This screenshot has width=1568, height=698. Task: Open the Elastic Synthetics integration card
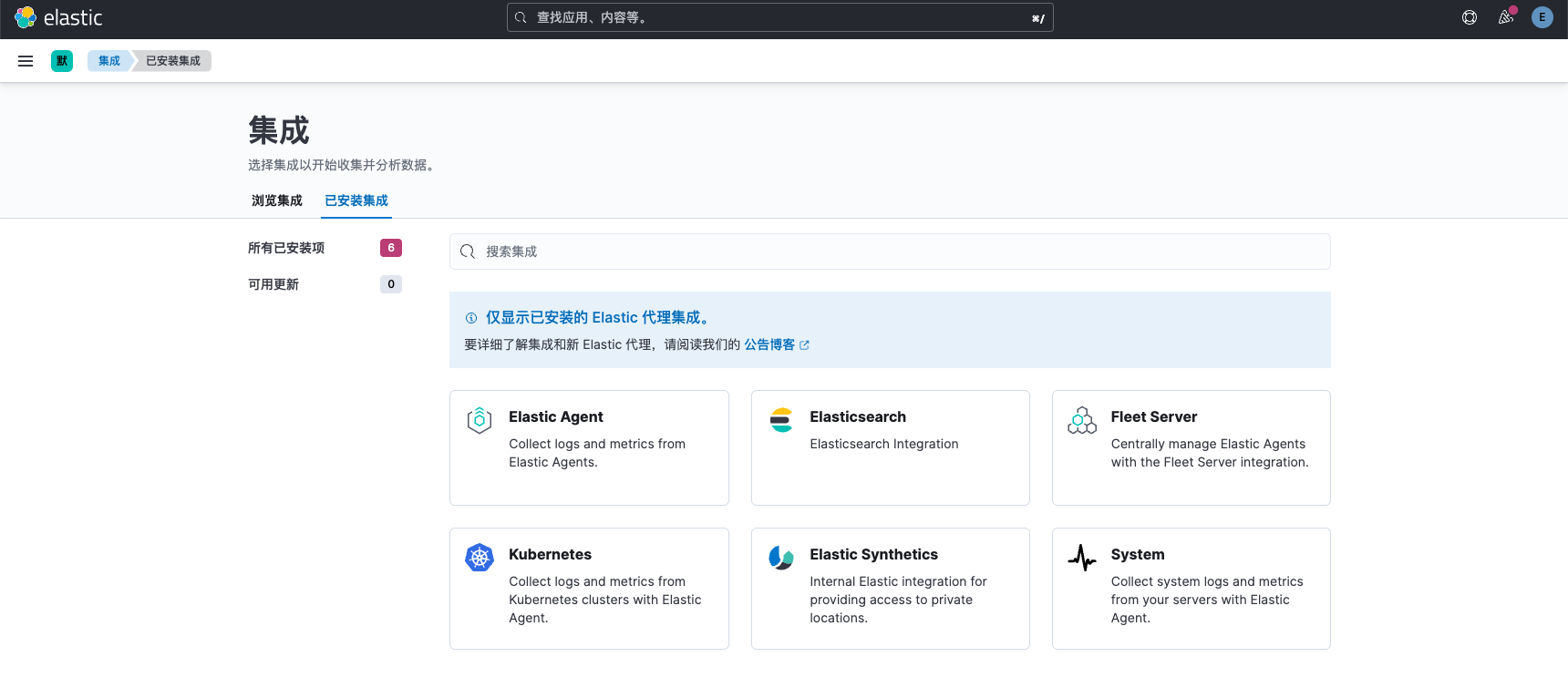891,589
